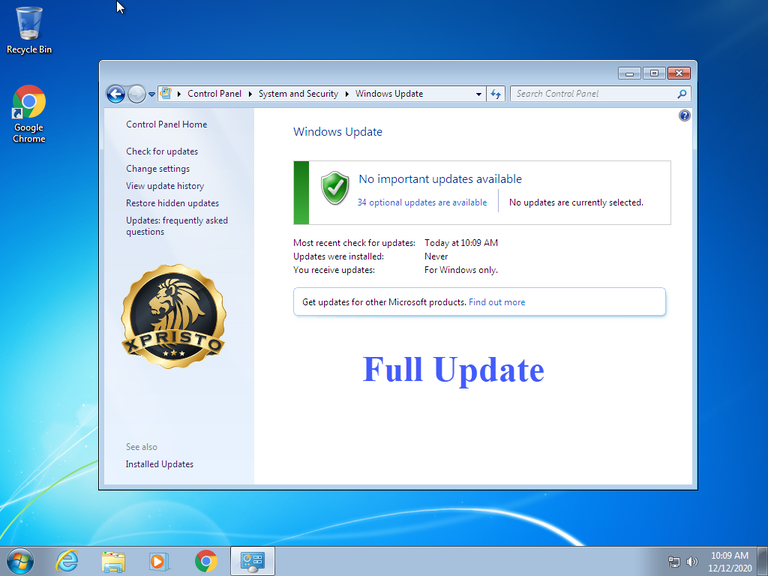The height and width of the screenshot is (576, 768).
Task: Go to Control Panel Home
Action: pos(167,124)
